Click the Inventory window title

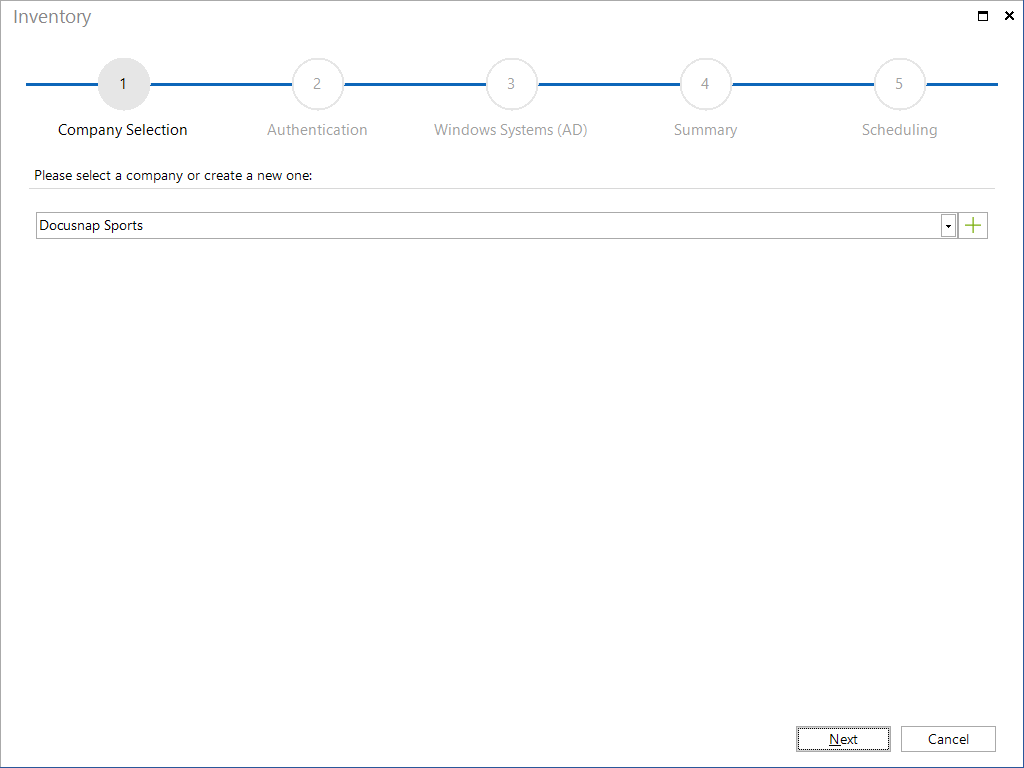coord(52,17)
